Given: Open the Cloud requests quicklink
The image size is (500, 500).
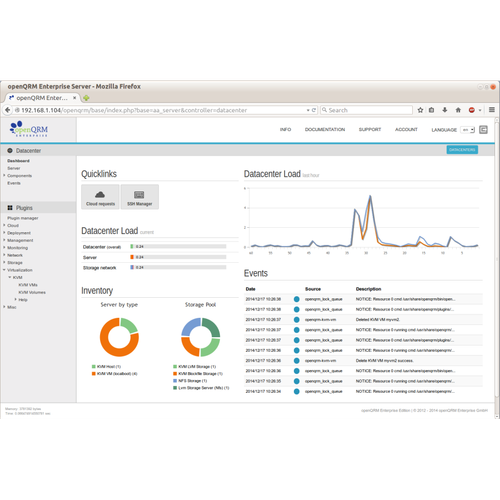Looking at the screenshot, I should click(x=100, y=197).
